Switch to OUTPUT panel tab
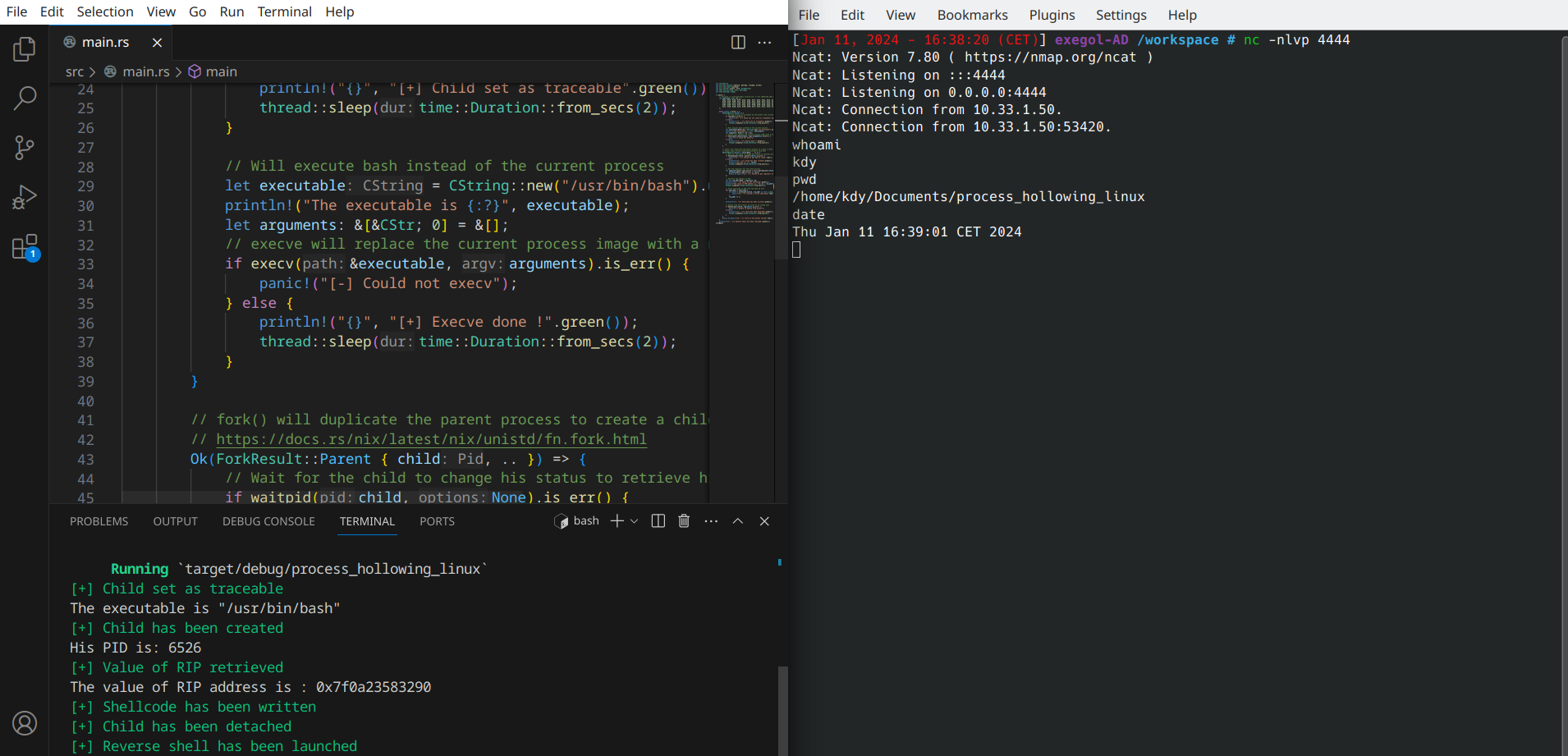 176,521
